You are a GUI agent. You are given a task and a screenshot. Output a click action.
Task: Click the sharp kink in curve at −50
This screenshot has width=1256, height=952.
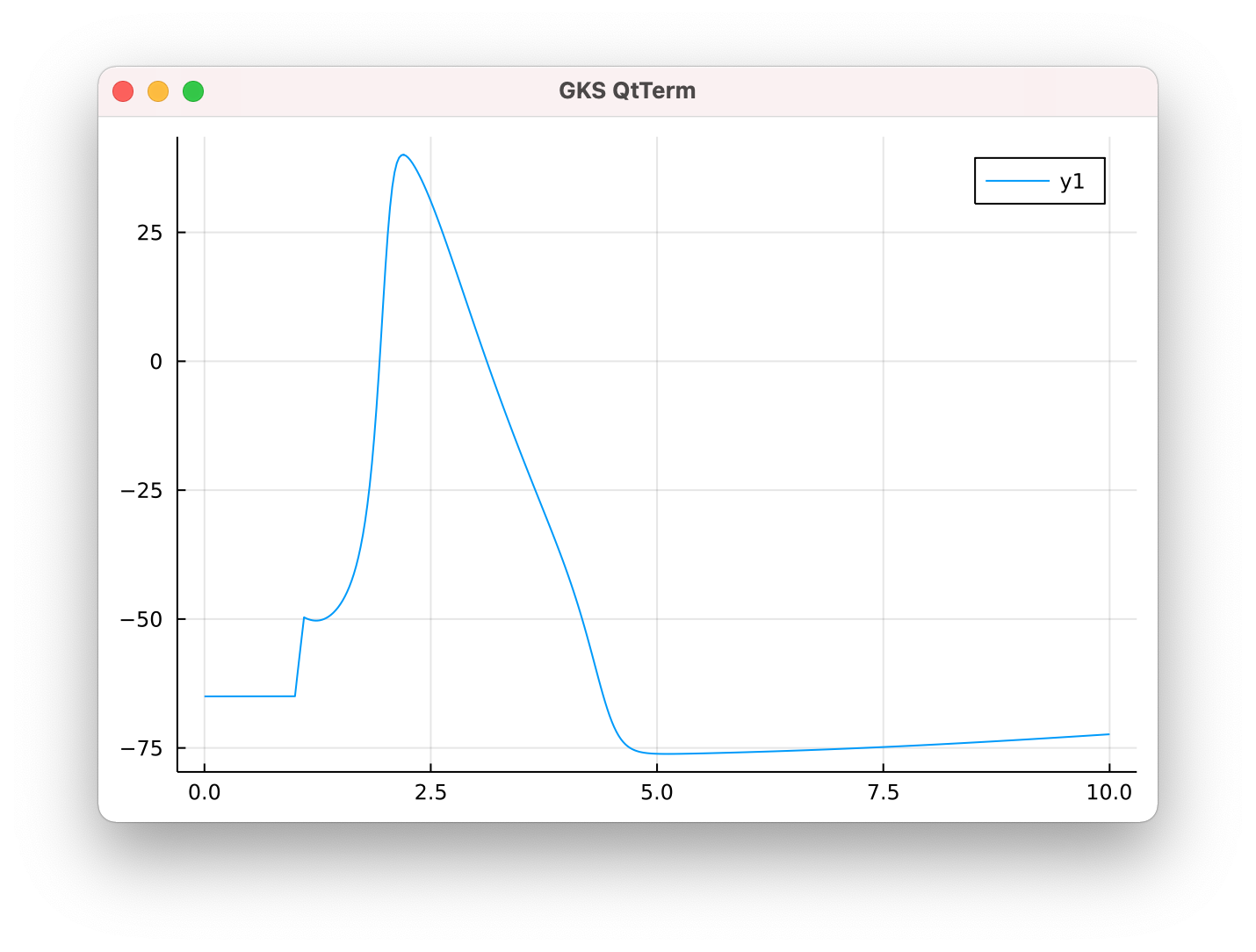point(304,617)
